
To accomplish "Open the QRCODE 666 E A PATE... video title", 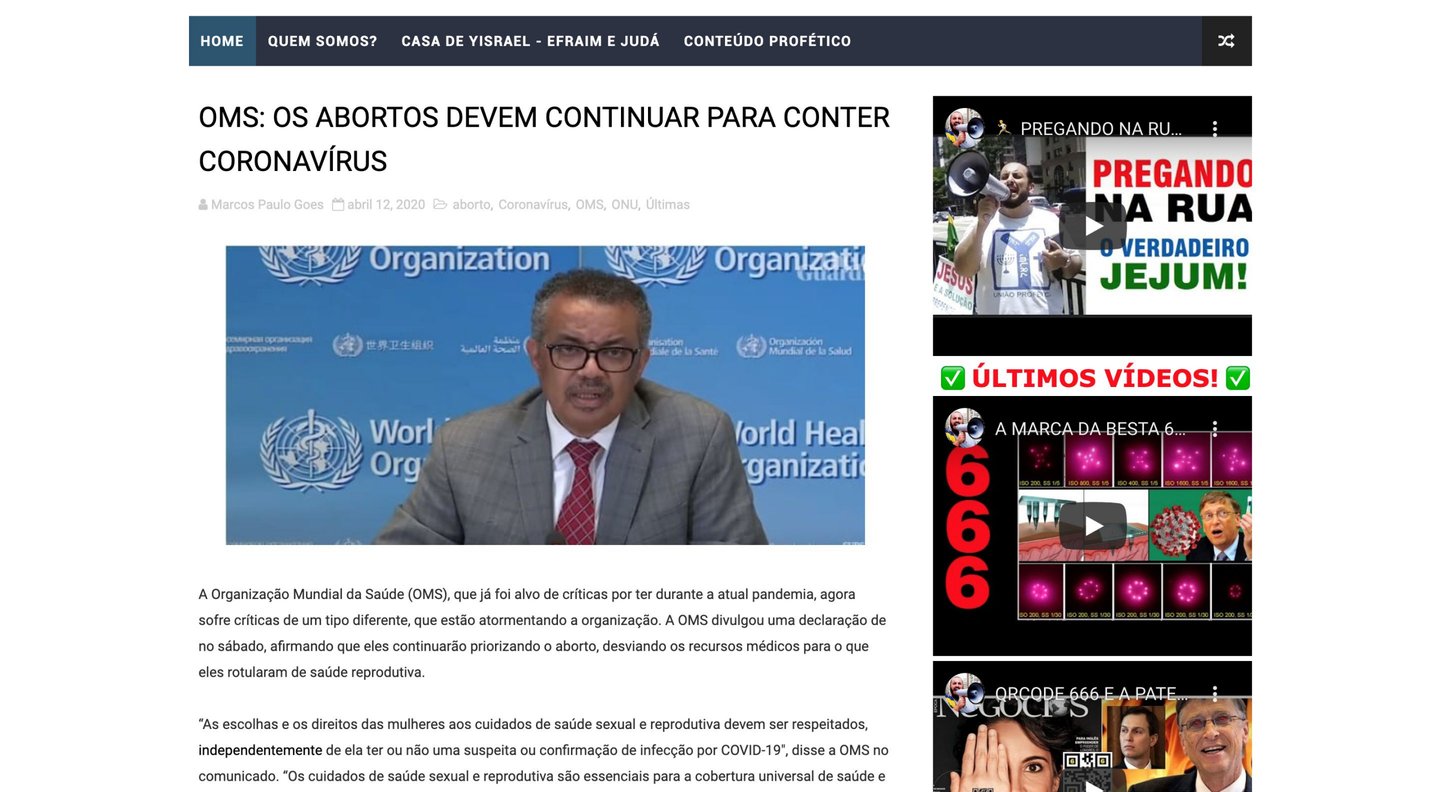I will click(x=1091, y=693).
